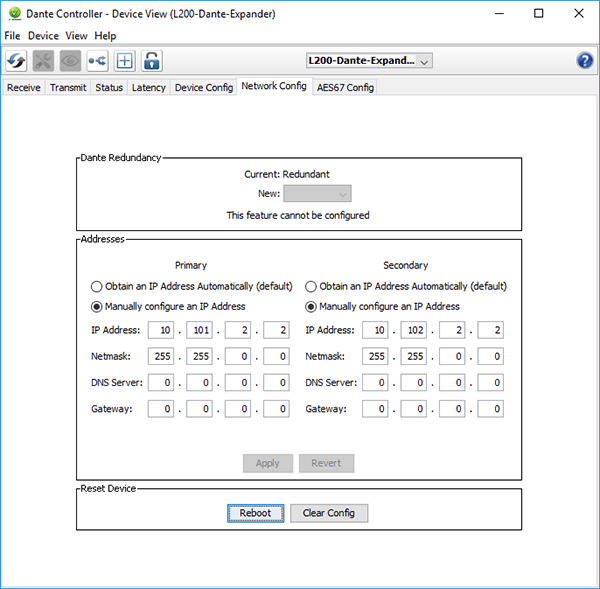Switch to the AES67 Config tab
Image resolution: width=600 pixels, height=589 pixels.
tap(345, 88)
